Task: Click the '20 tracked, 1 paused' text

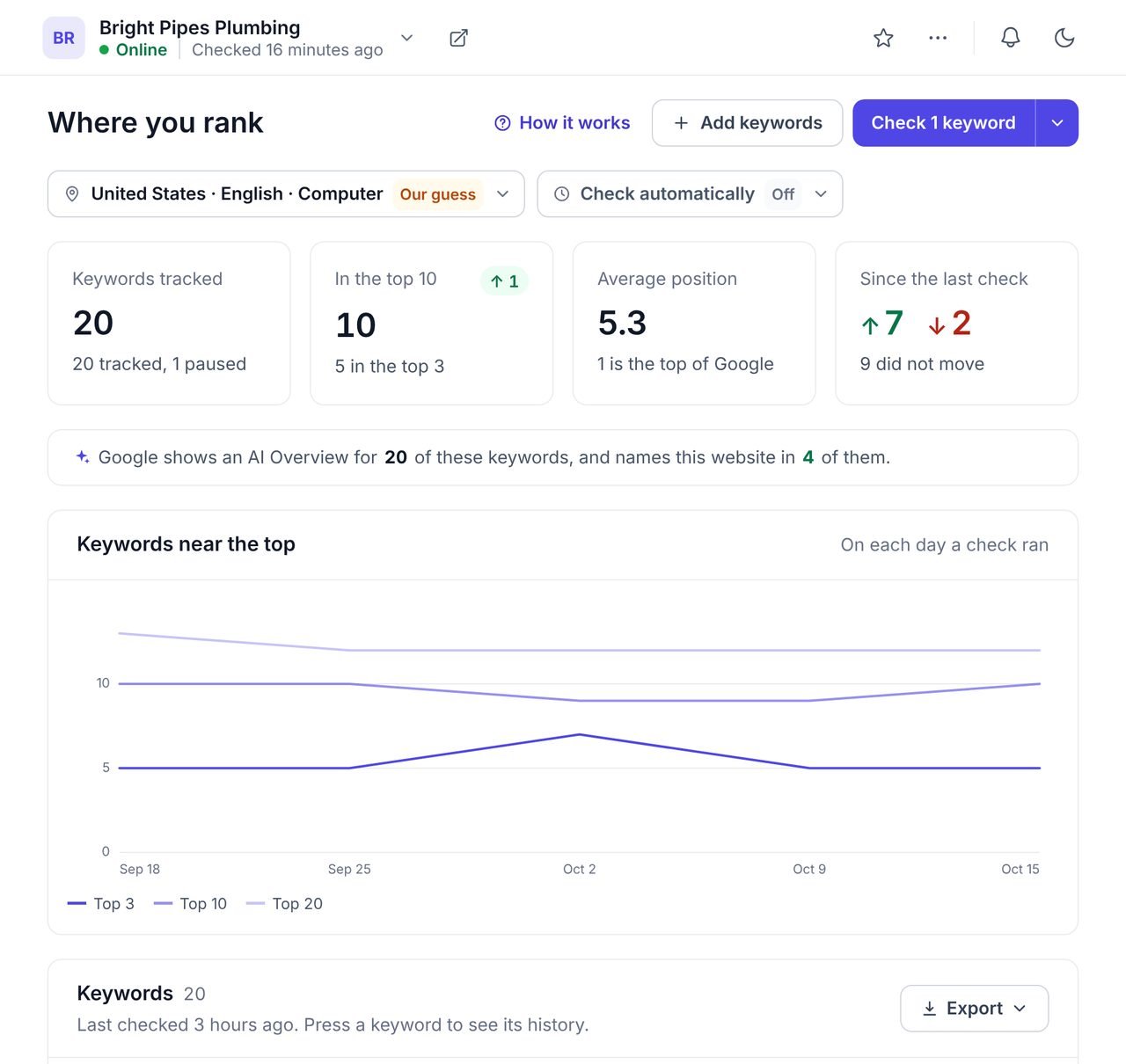Action: 159,364
